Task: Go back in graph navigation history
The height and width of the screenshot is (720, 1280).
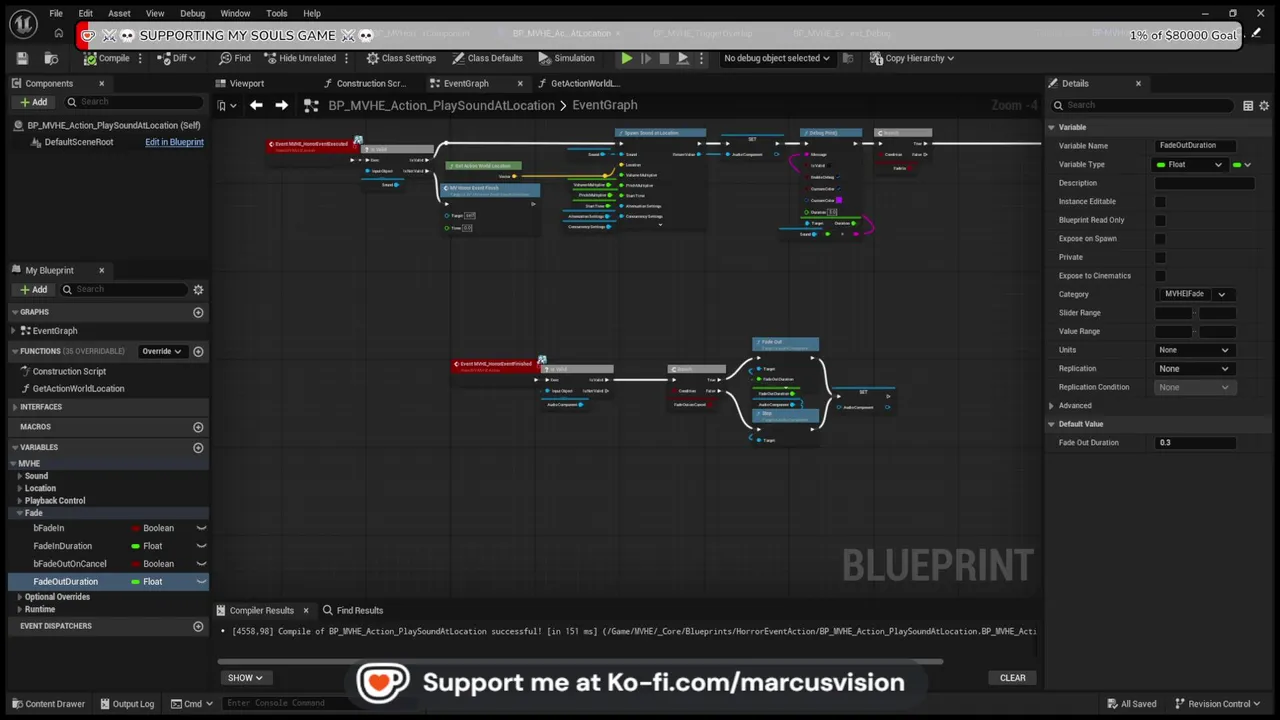Action: click(x=256, y=105)
